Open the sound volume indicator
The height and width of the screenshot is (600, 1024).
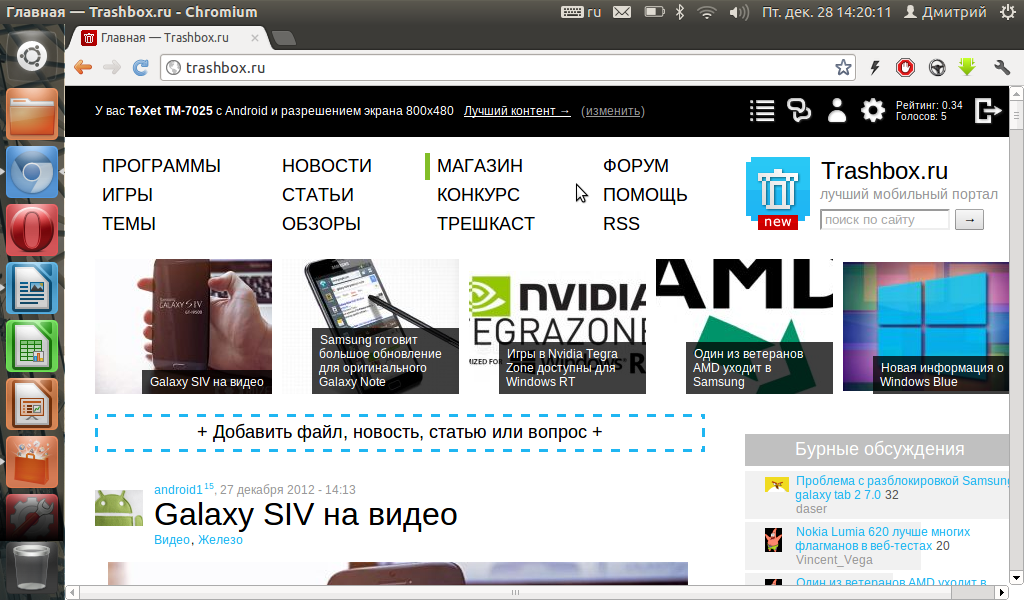(739, 12)
